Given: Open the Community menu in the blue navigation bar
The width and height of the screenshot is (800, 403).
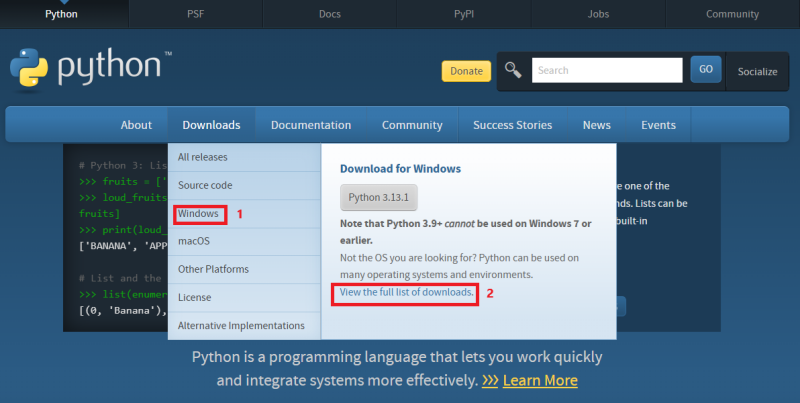Looking at the screenshot, I should tap(412, 125).
